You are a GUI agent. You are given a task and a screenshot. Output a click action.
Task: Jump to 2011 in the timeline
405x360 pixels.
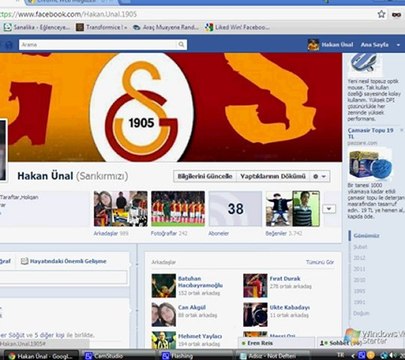(x=359, y=269)
